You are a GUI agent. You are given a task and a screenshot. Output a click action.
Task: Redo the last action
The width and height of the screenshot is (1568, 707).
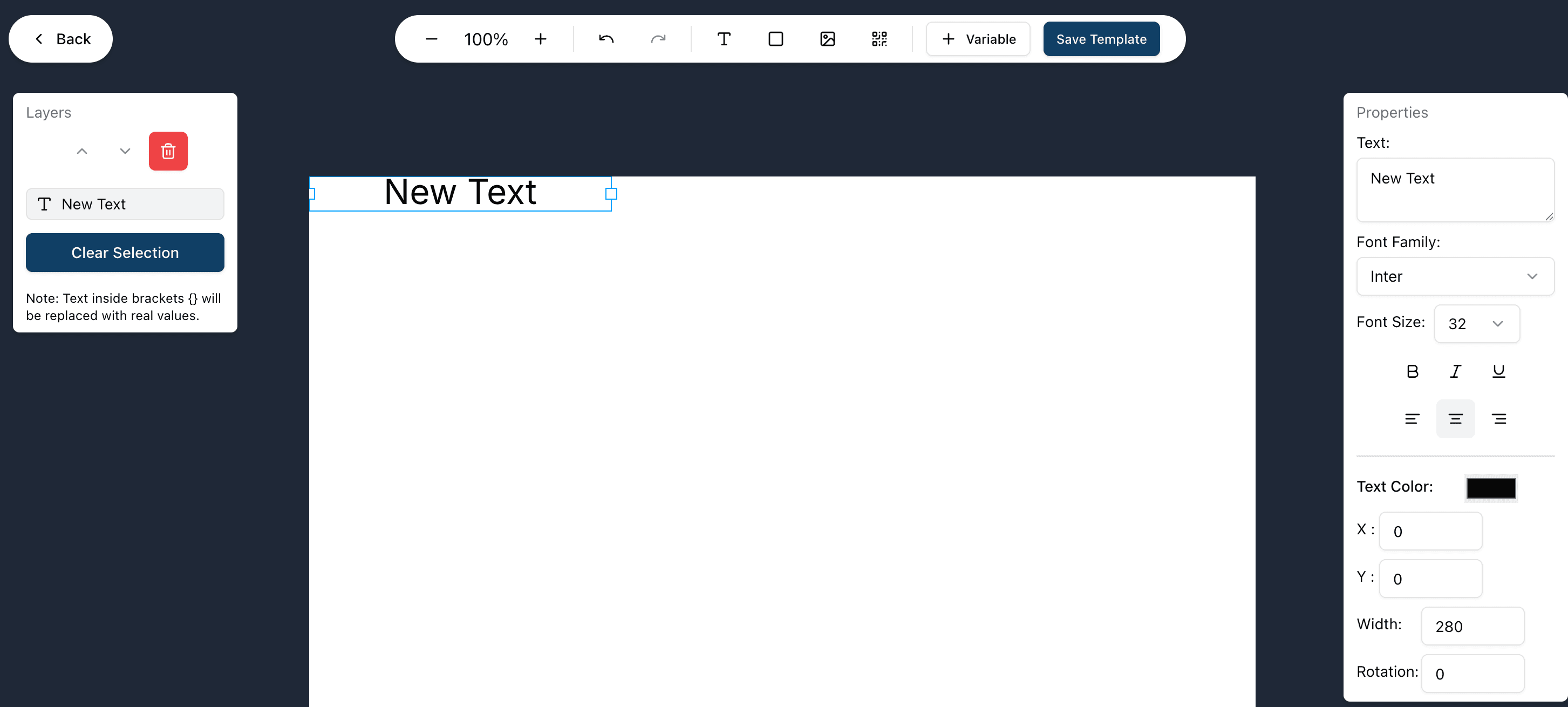click(x=658, y=38)
